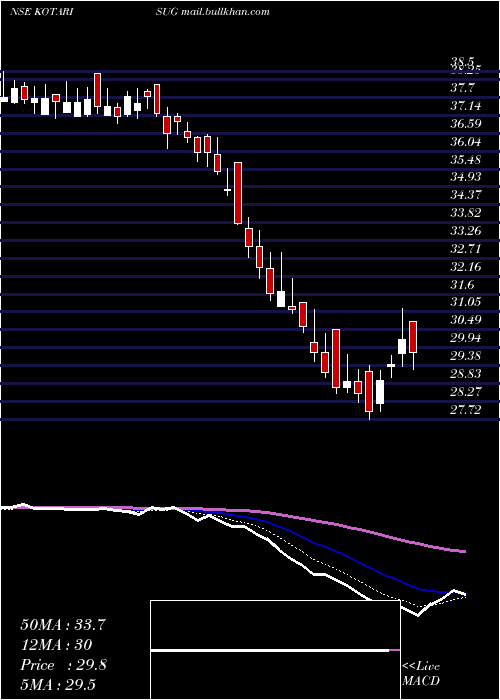Click the lowest red candle touching 27.72
Image resolution: width=500 pixels, height=700 pixels.
click(369, 392)
